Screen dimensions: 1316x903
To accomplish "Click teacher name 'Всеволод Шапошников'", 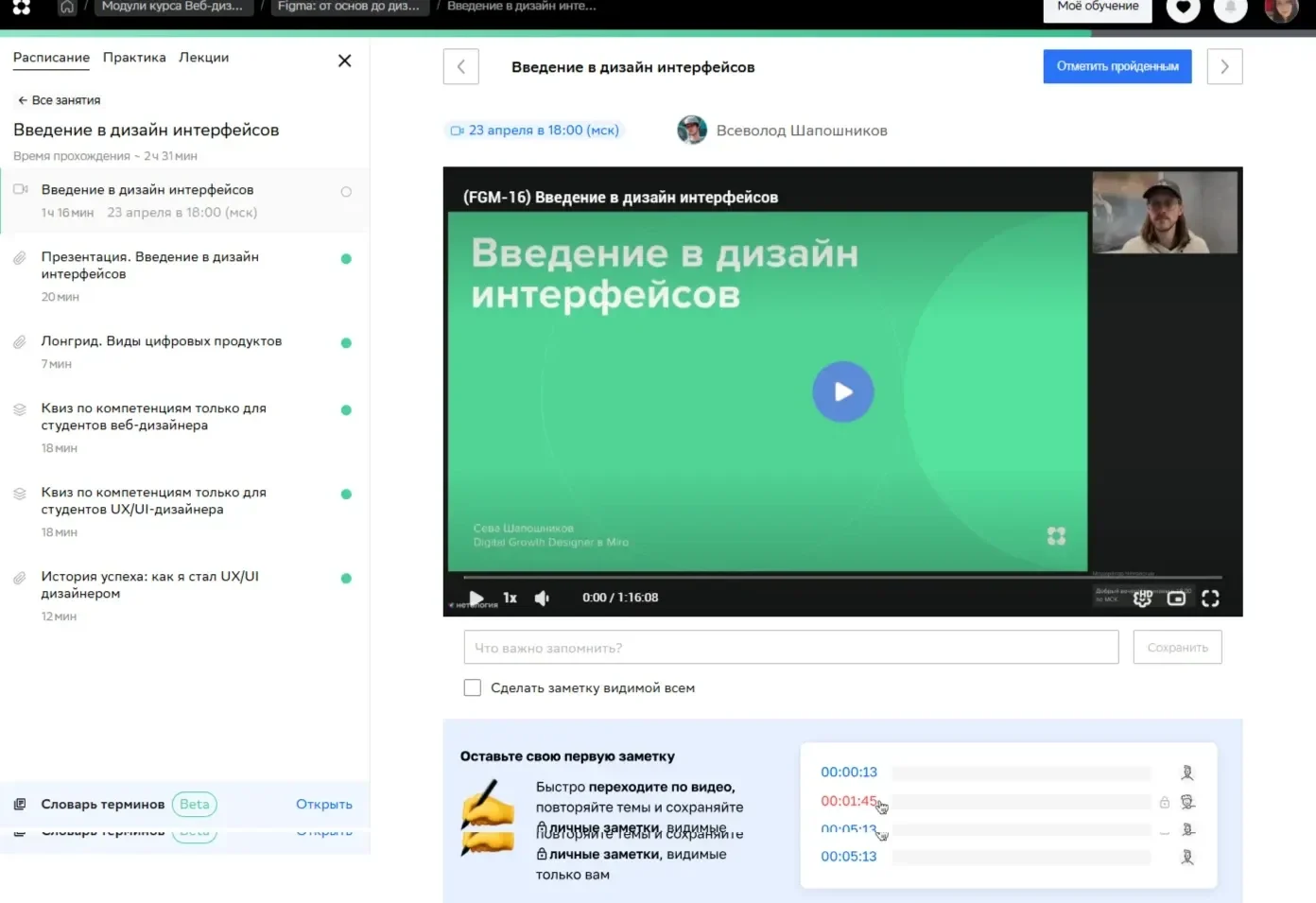I will pyautogui.click(x=802, y=130).
